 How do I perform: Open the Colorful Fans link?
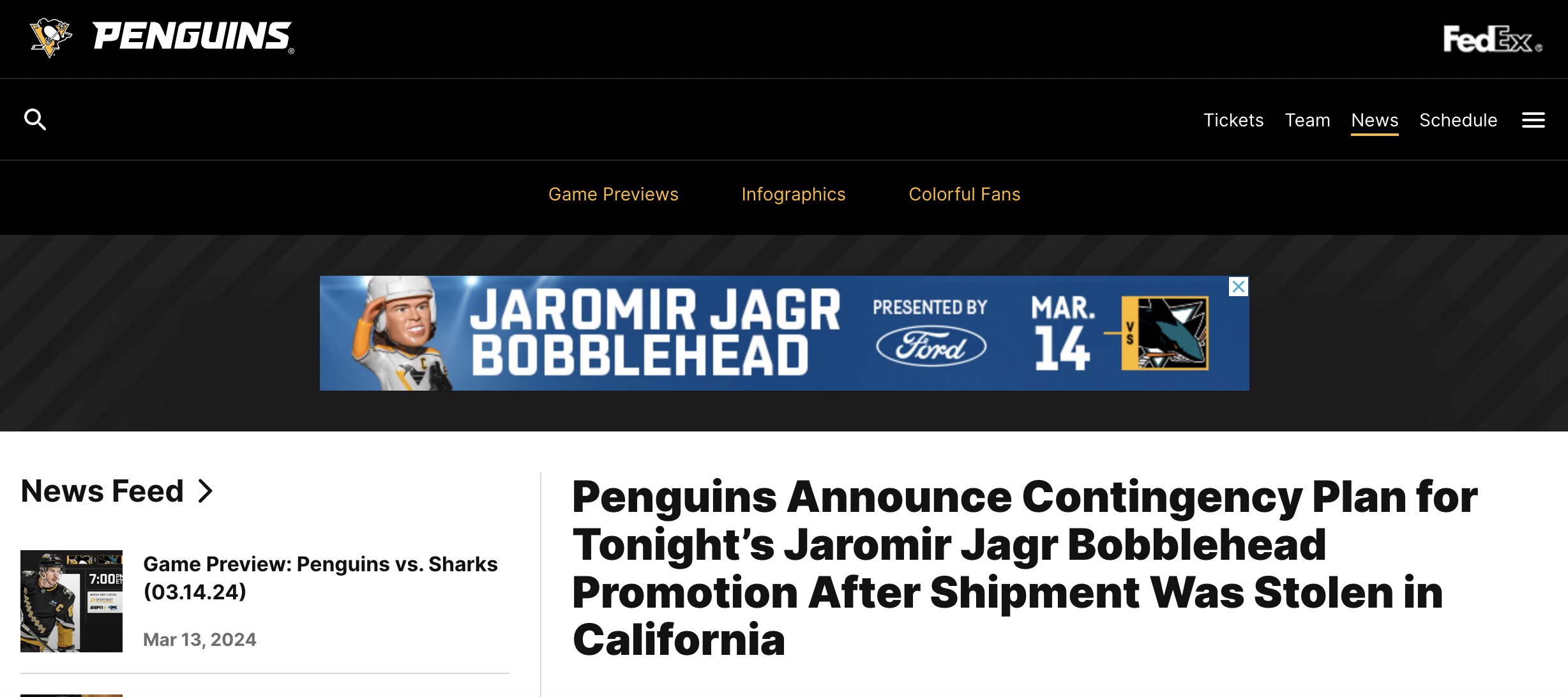[964, 194]
